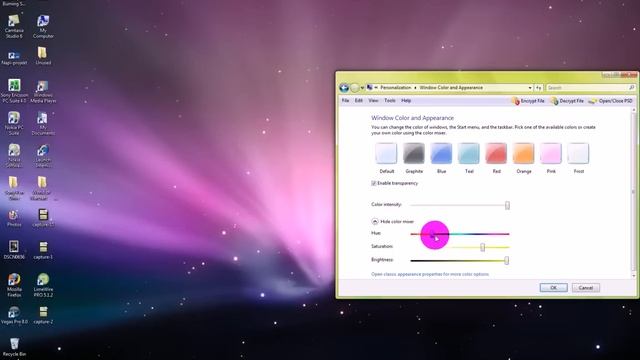Click the OK button
The height and width of the screenshot is (360, 640).
[x=553, y=288]
